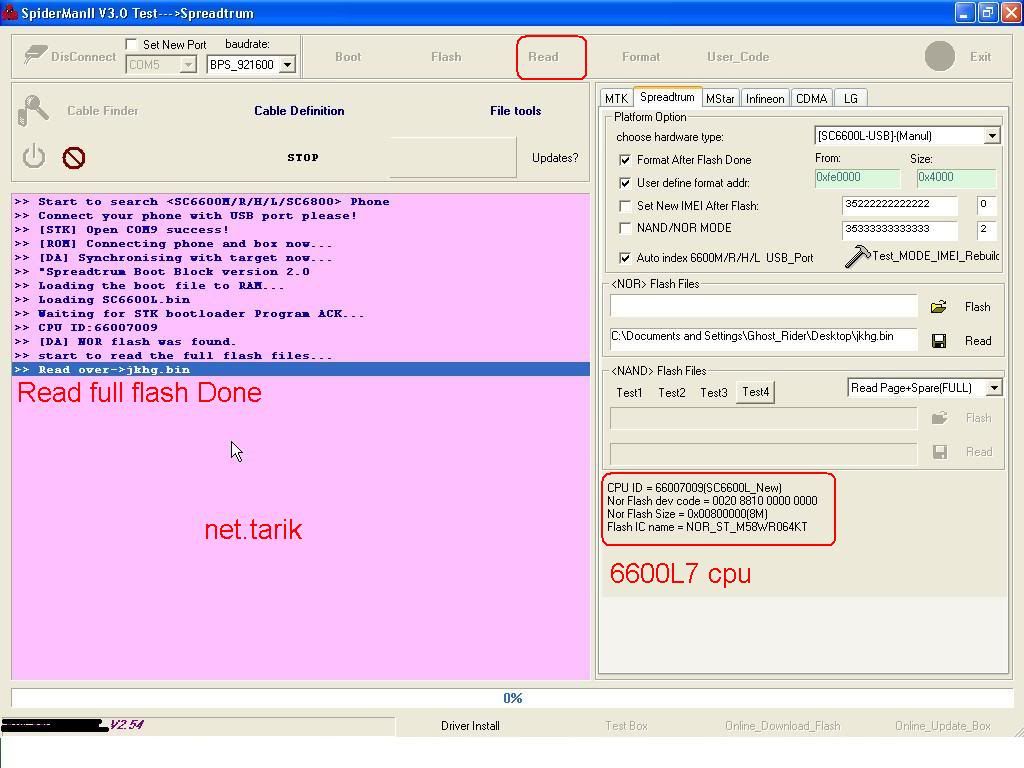This screenshot has height=768, width=1024.
Task: Expand the hardware type SC6600L-USB dropdown
Action: point(992,136)
